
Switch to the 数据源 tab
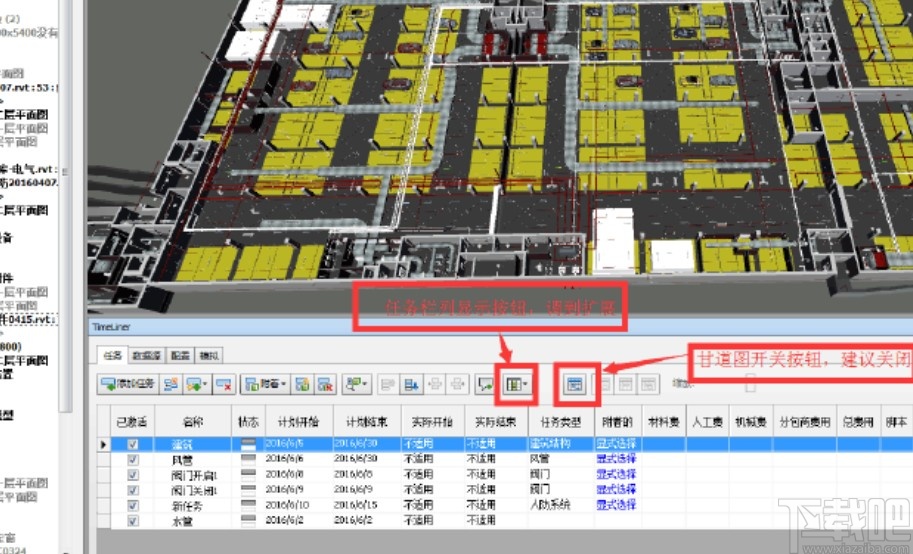tap(146, 355)
